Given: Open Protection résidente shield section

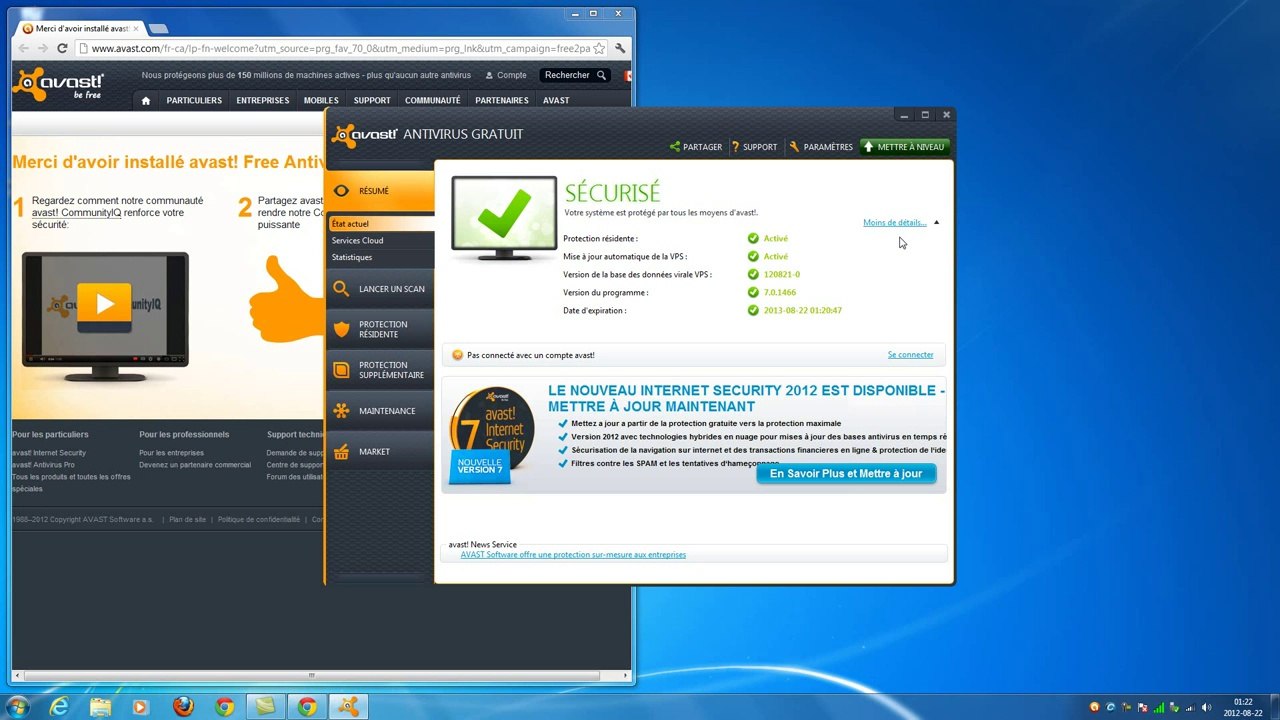Looking at the screenshot, I should click(x=379, y=329).
